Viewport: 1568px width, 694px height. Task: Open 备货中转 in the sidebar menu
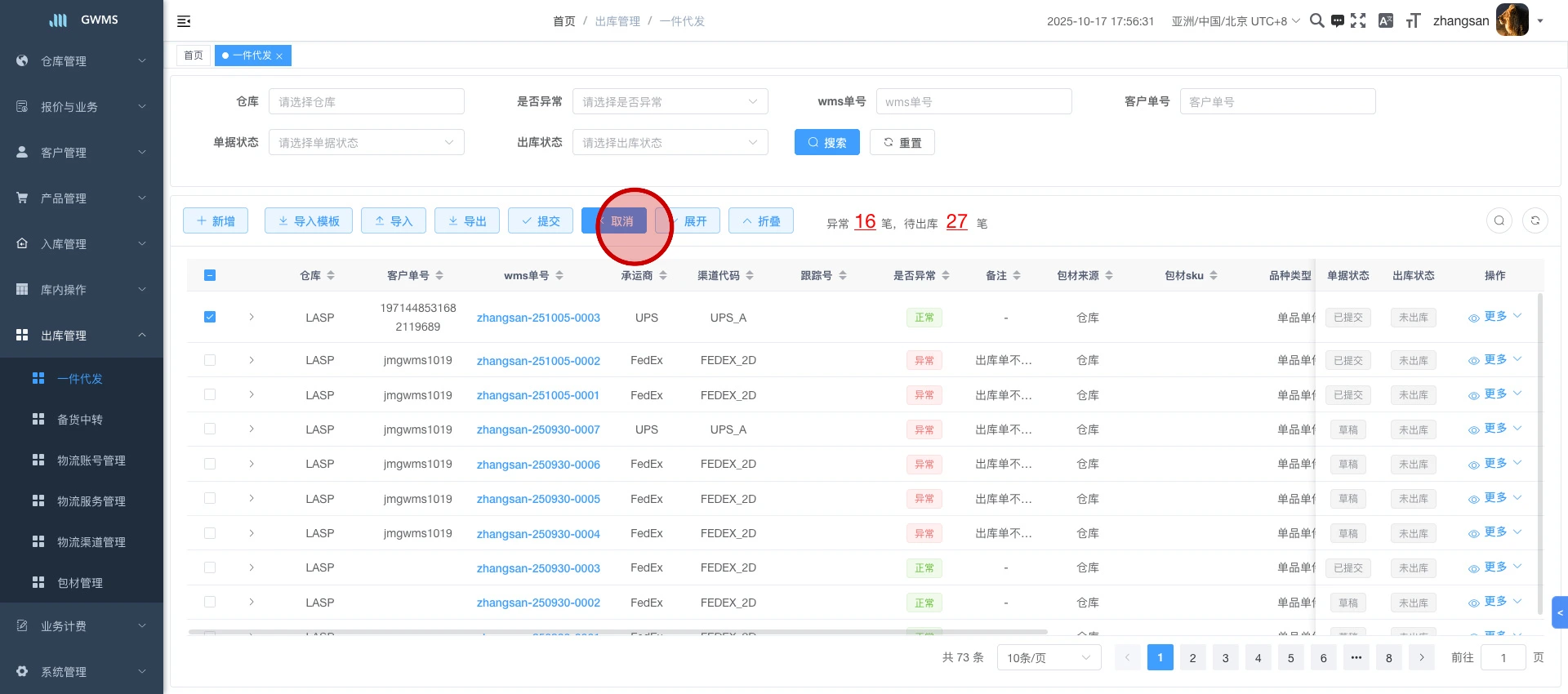click(80, 420)
